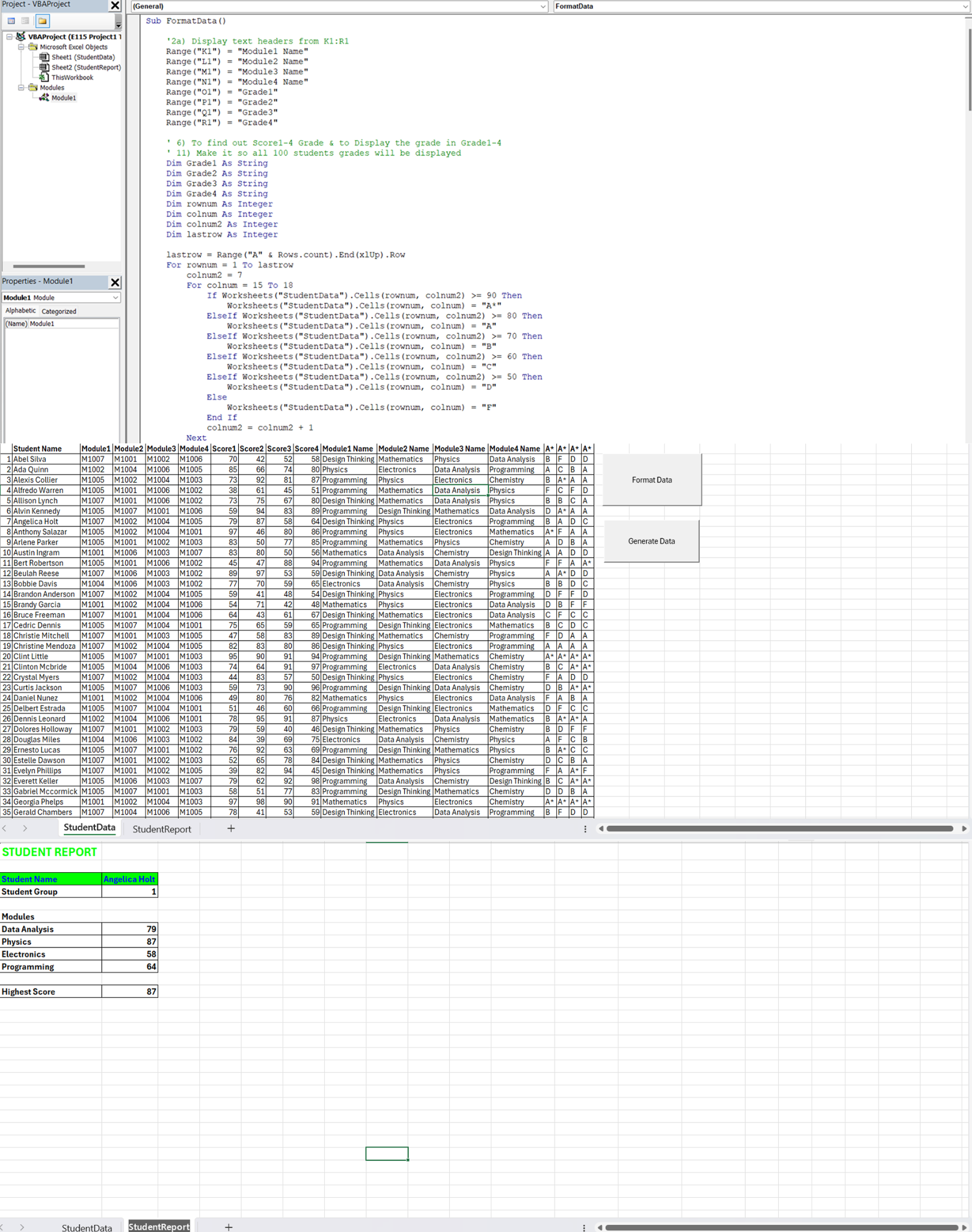The height and width of the screenshot is (1232, 972).
Task: Open Sheet1 (StudentData) in project tree
Action: point(82,57)
